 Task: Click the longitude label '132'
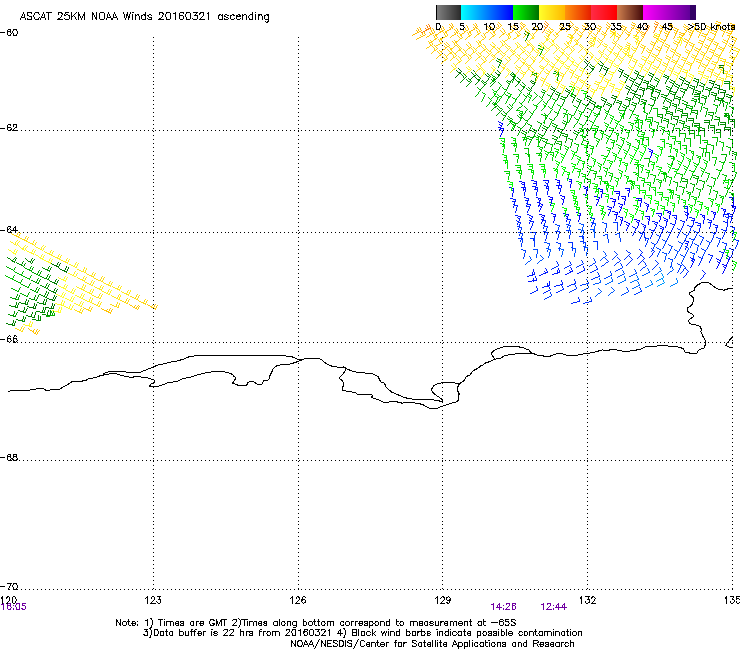click(588, 600)
